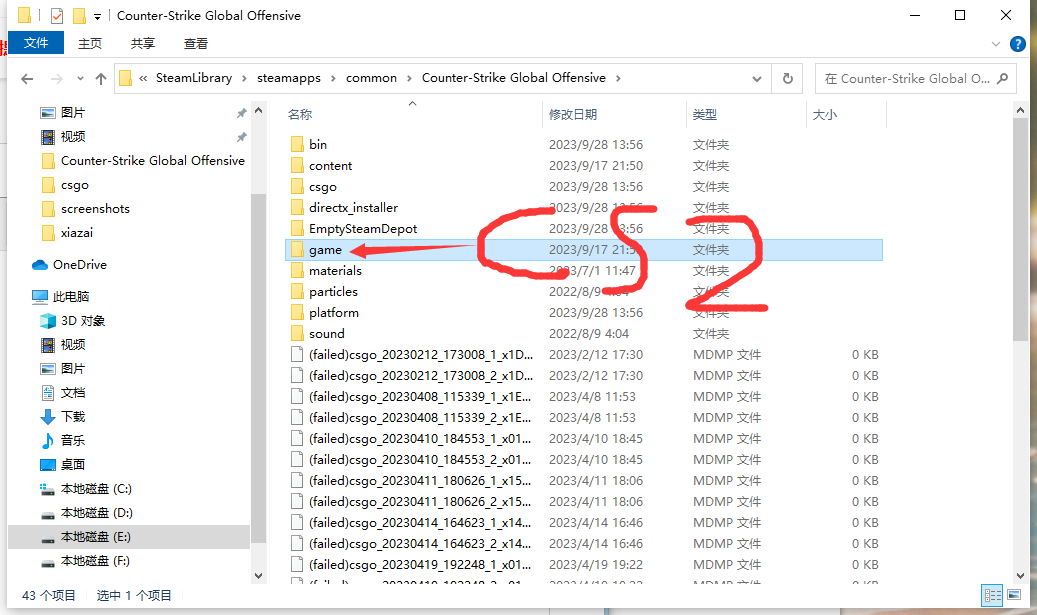This screenshot has height=615, width=1037.
Task: Click steamapps in the address path
Action: point(289,78)
